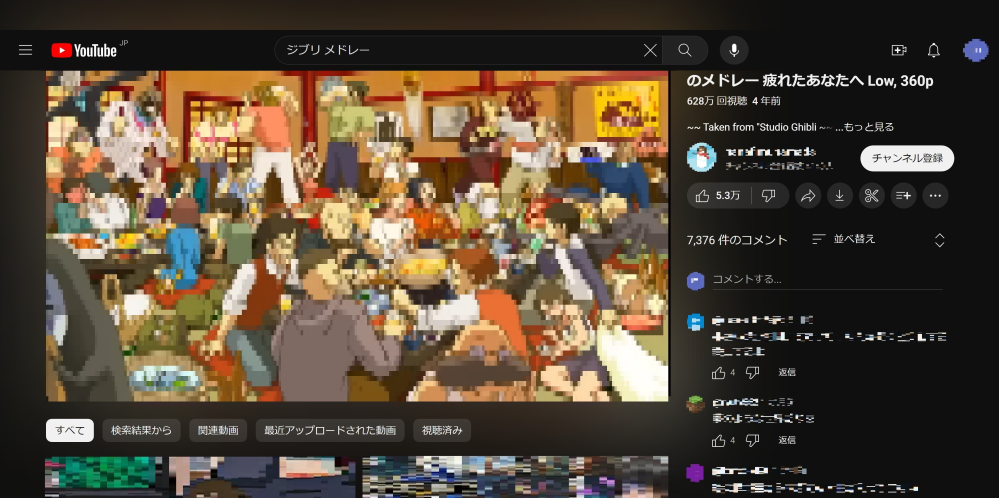Like the comment with the Minecraft avatar
The image size is (999, 498).
pos(719,440)
